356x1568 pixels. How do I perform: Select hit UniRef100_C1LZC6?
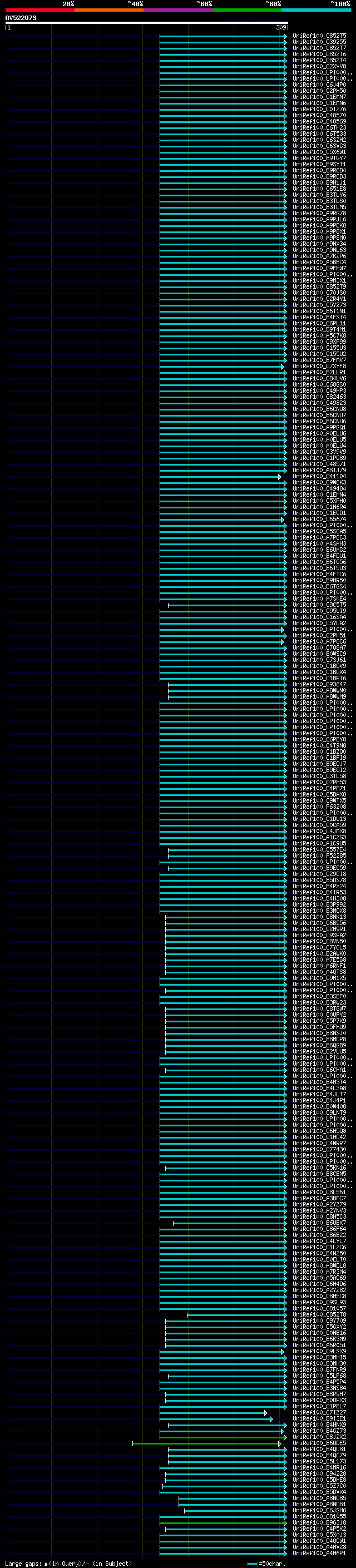319,1247
